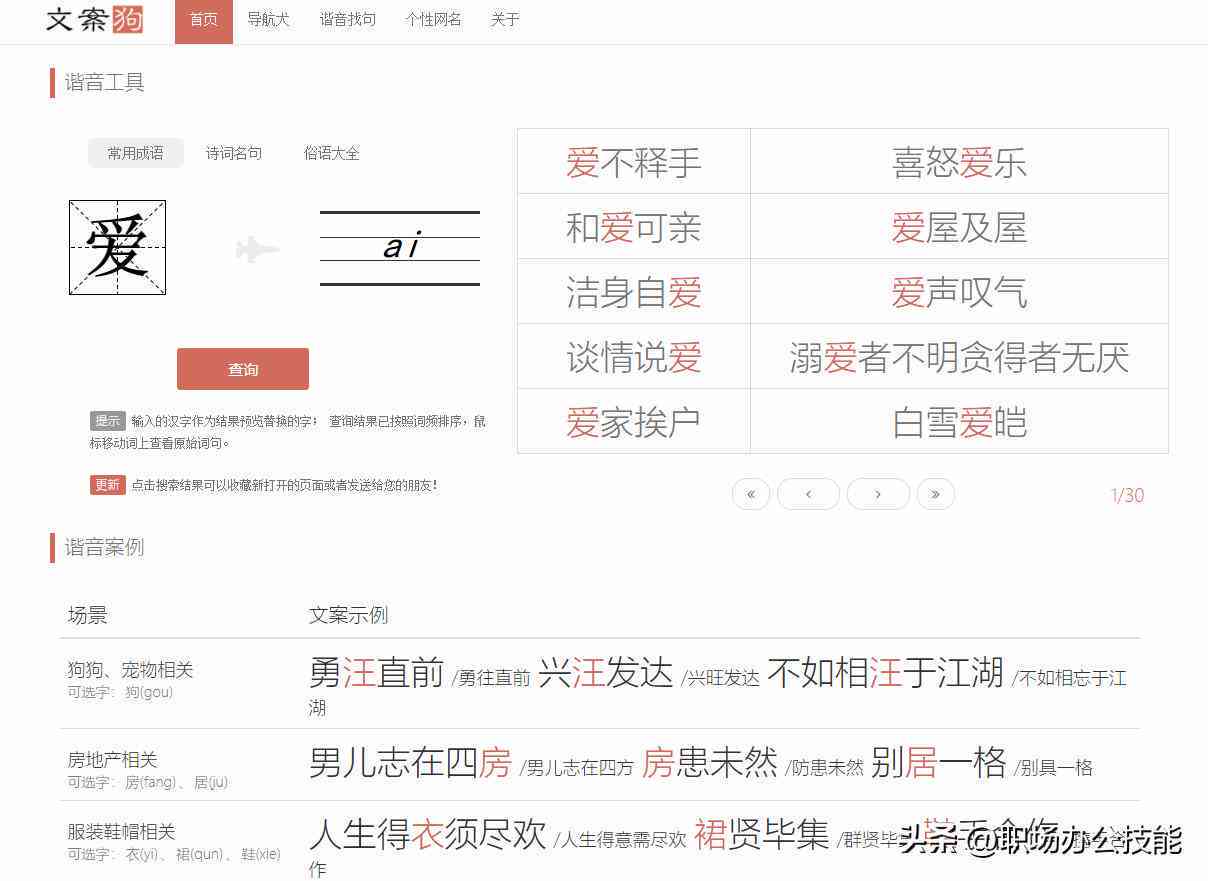Click the example 裙贤毕集
The height and width of the screenshot is (881, 1208).
point(762,834)
